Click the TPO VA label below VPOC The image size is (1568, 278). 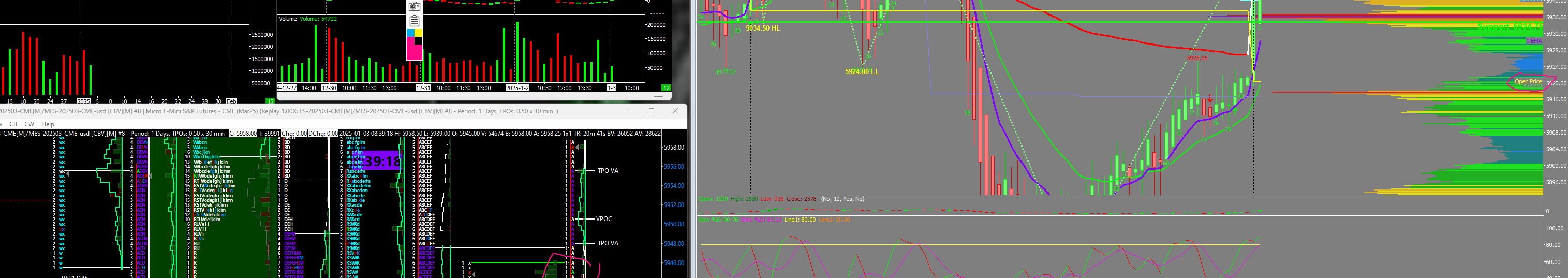pyautogui.click(x=608, y=243)
